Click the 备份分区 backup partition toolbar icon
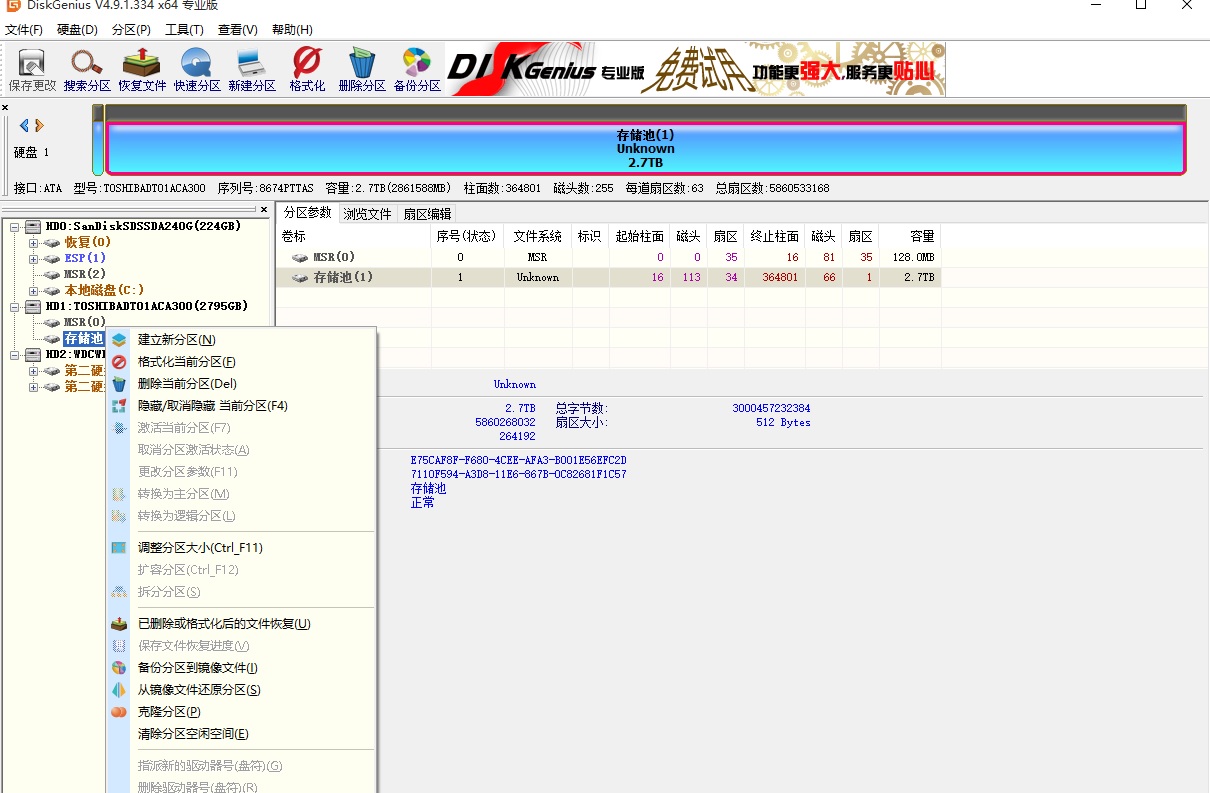This screenshot has height=793, width=1210. tap(417, 63)
